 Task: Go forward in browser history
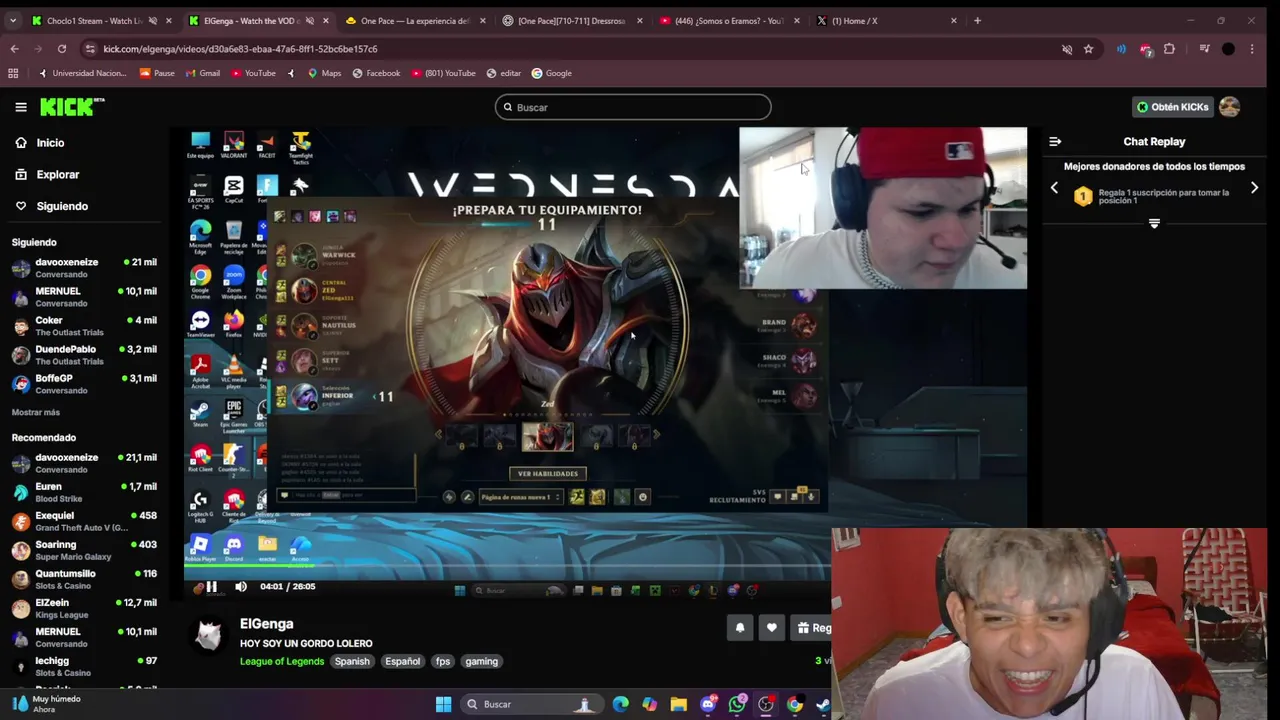click(38, 49)
